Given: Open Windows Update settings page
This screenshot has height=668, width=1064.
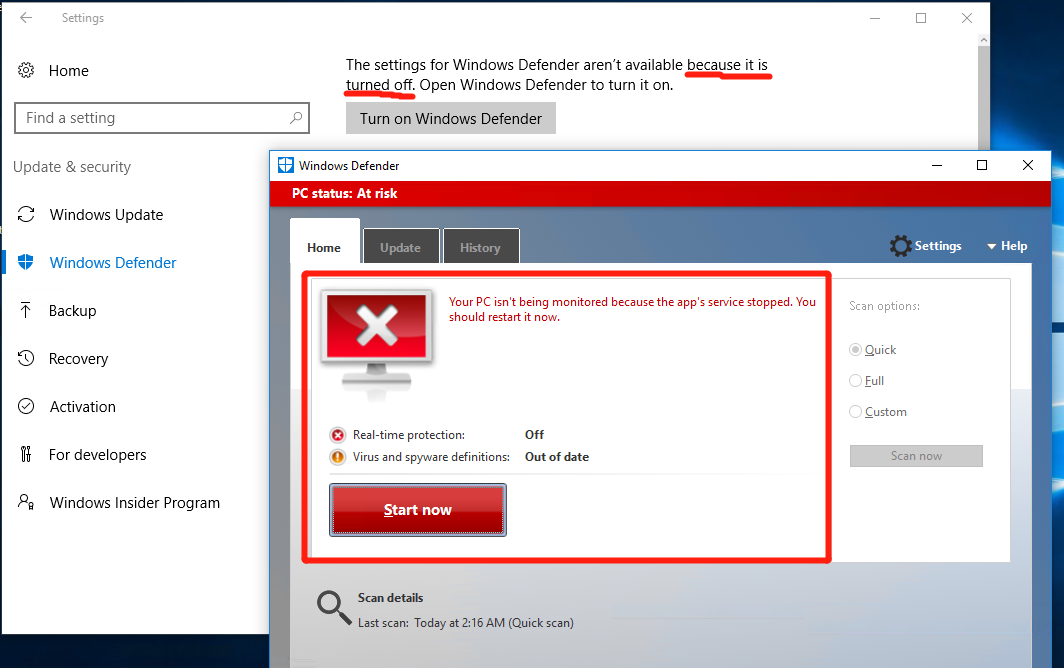Looking at the screenshot, I should pos(107,215).
